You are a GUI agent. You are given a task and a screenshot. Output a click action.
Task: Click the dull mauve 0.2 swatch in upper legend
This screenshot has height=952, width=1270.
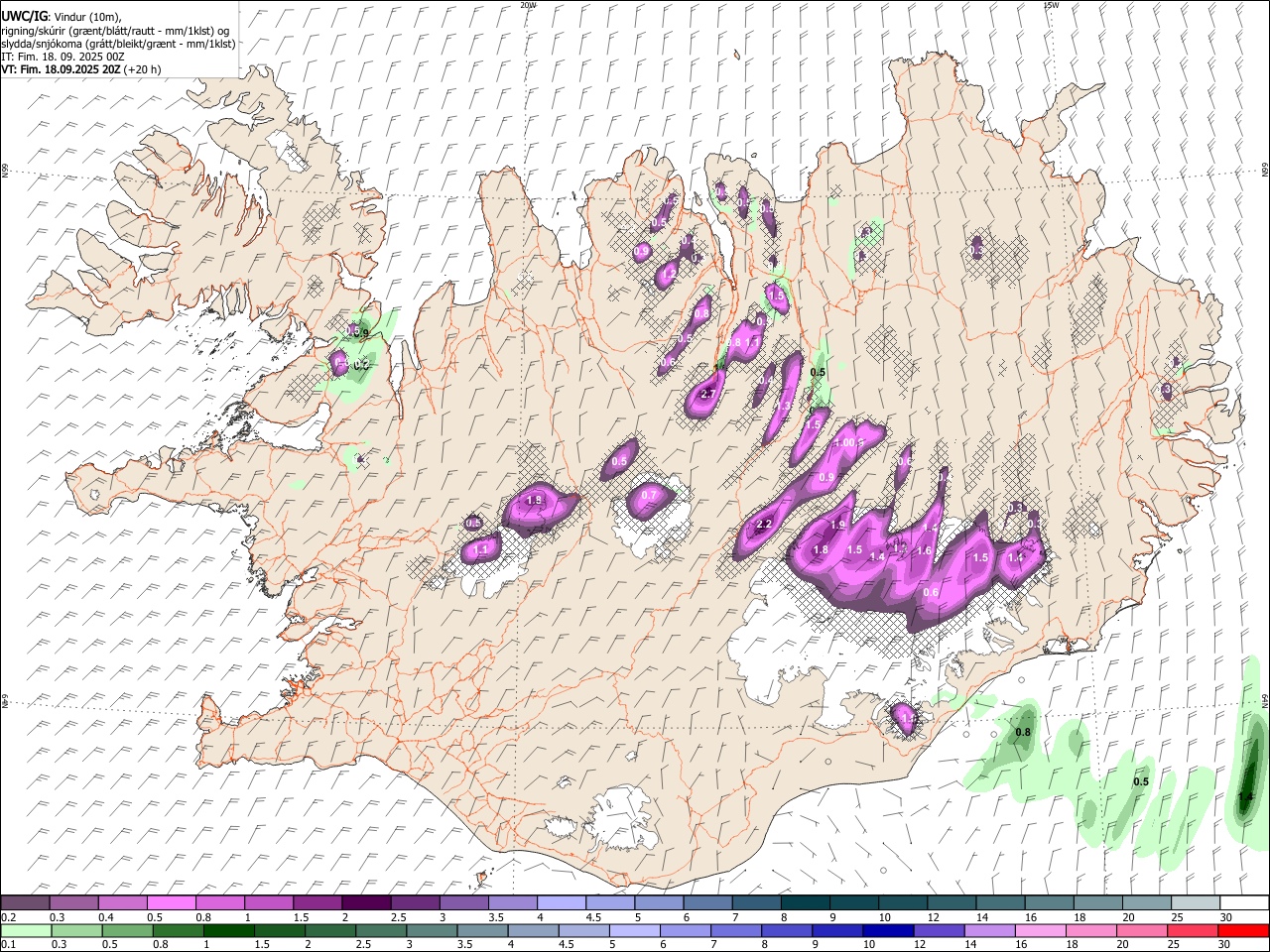(x=25, y=903)
